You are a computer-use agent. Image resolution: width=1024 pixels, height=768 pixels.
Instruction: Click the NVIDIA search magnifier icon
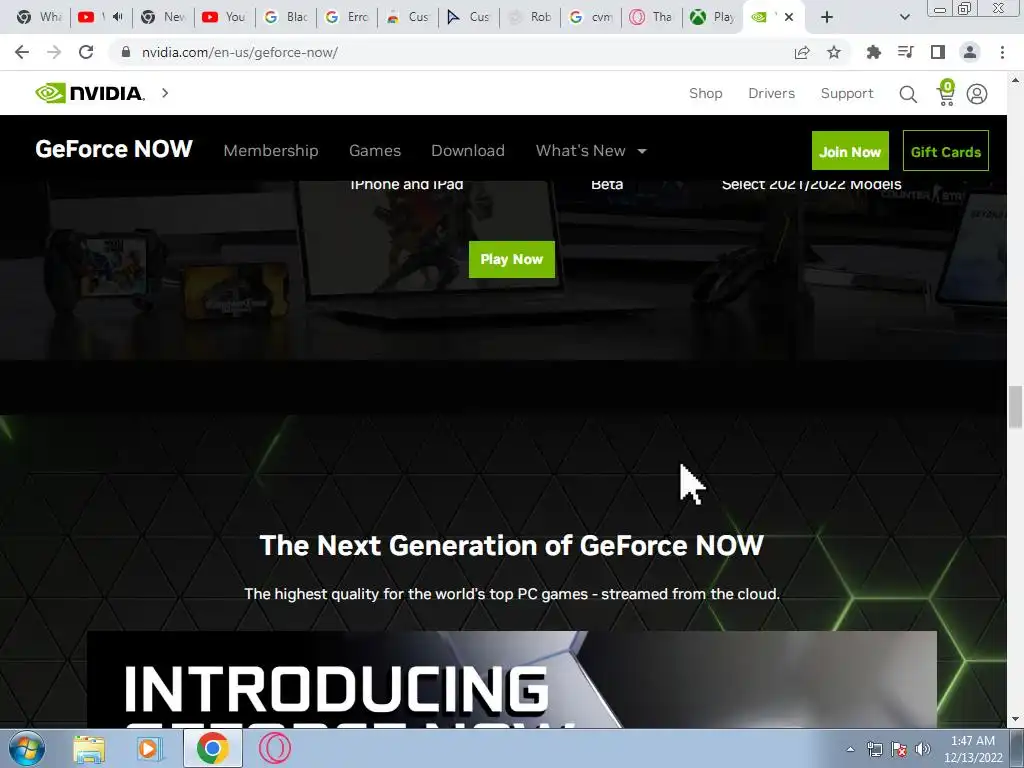[908, 94]
